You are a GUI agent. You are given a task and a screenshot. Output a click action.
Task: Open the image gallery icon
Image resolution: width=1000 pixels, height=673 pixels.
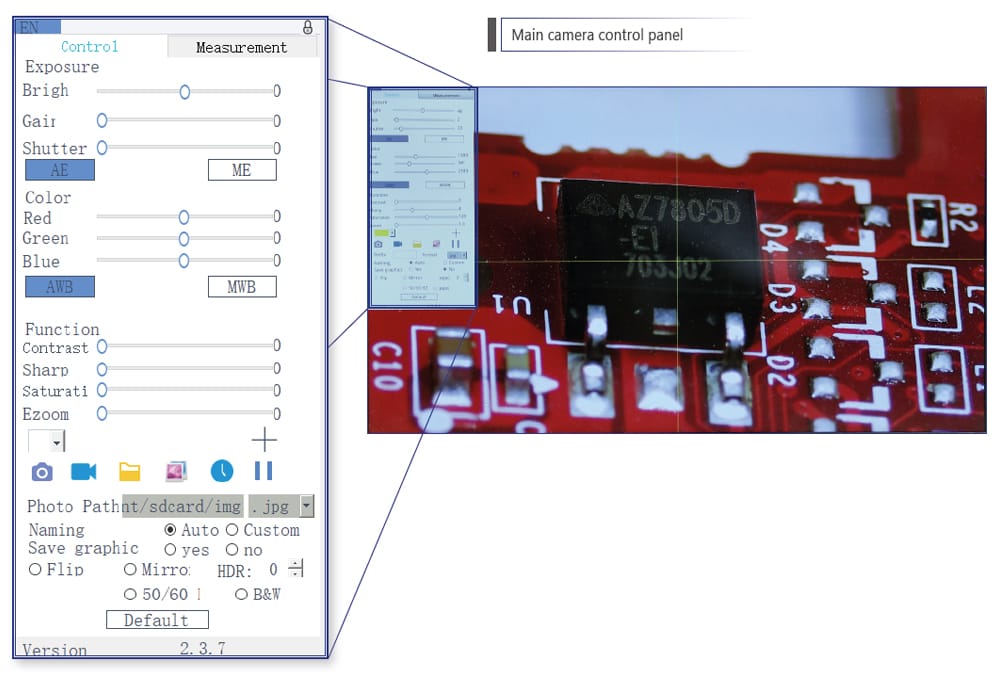click(x=176, y=471)
